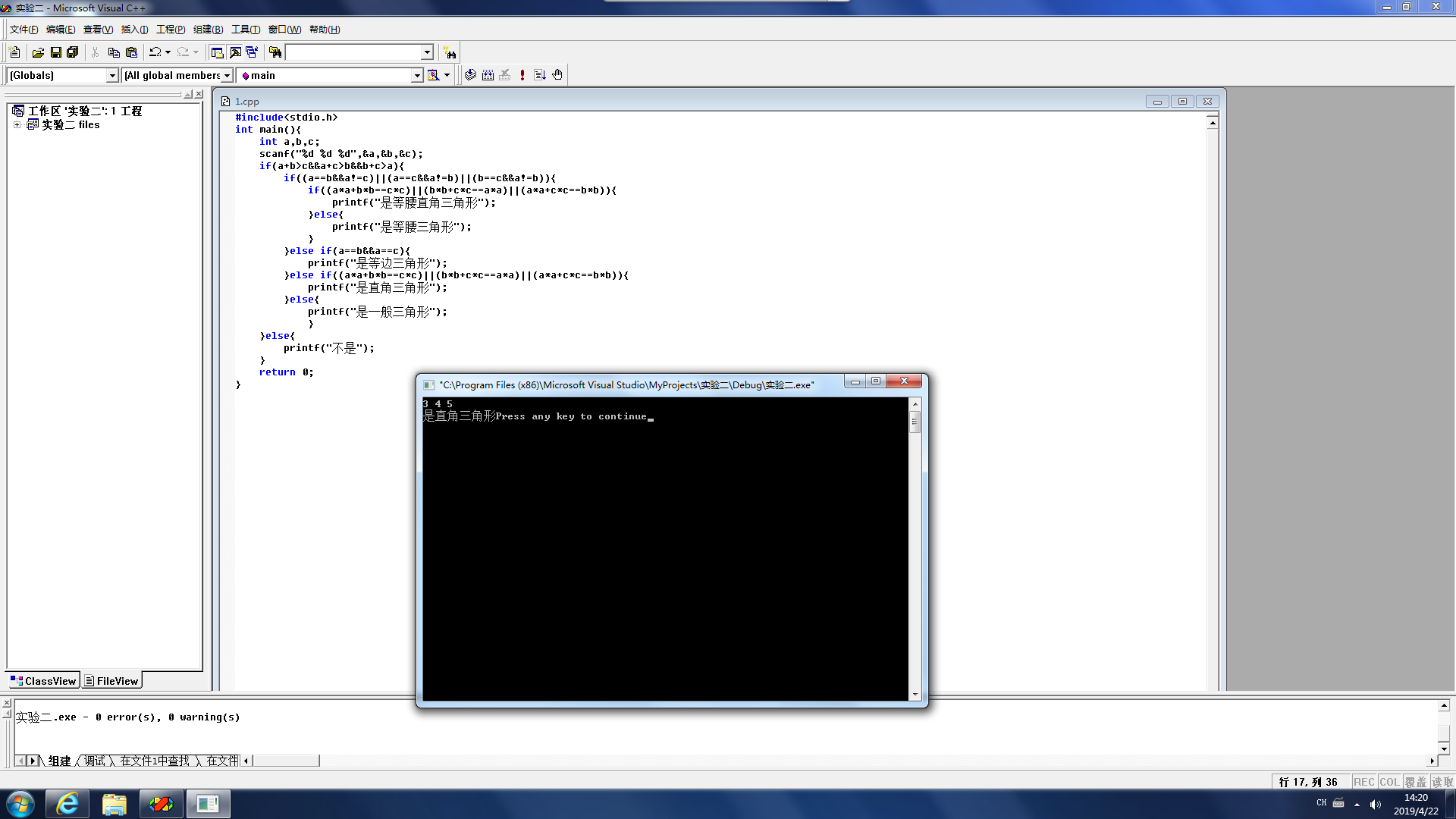Click the console window vertical scrollbar thumb
The width and height of the screenshot is (1456, 819).
[x=915, y=422]
